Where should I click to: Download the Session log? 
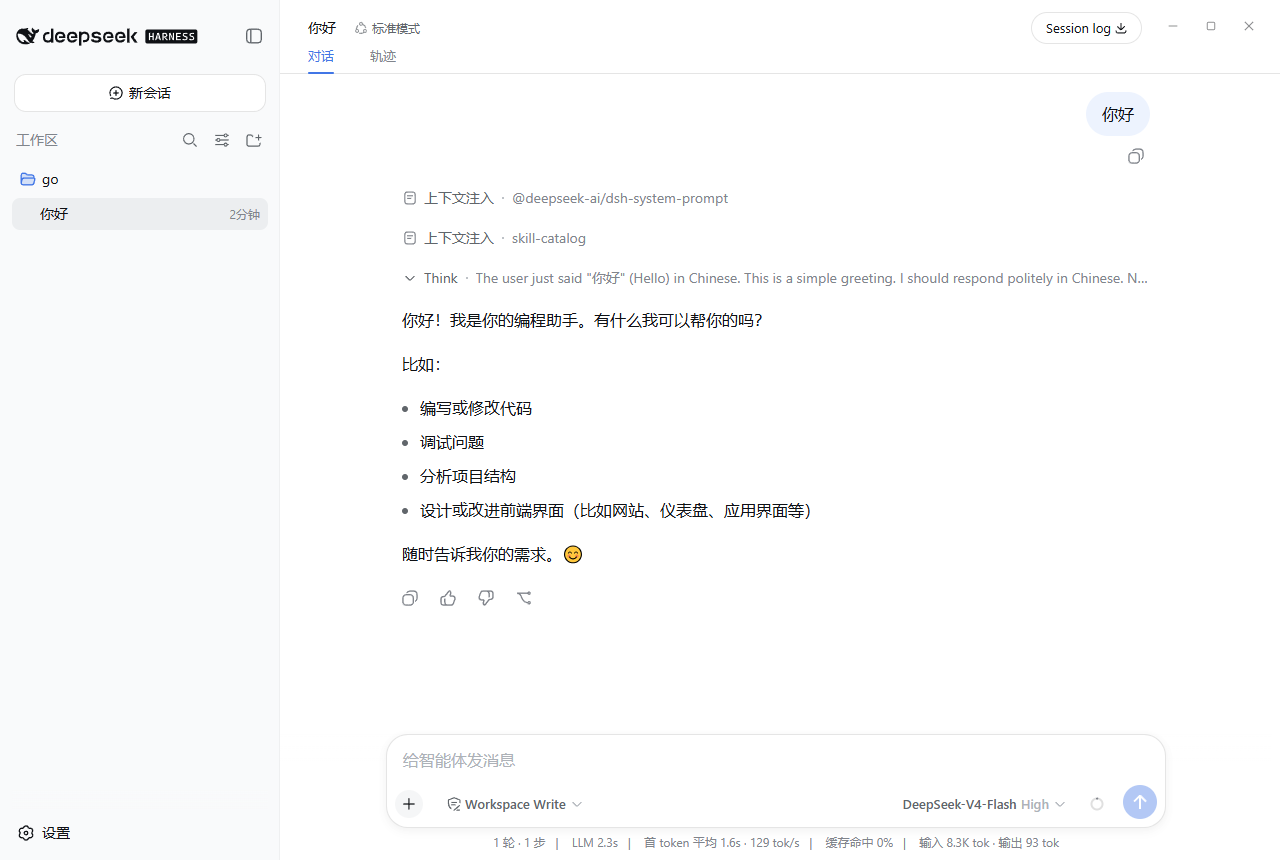pos(1086,28)
